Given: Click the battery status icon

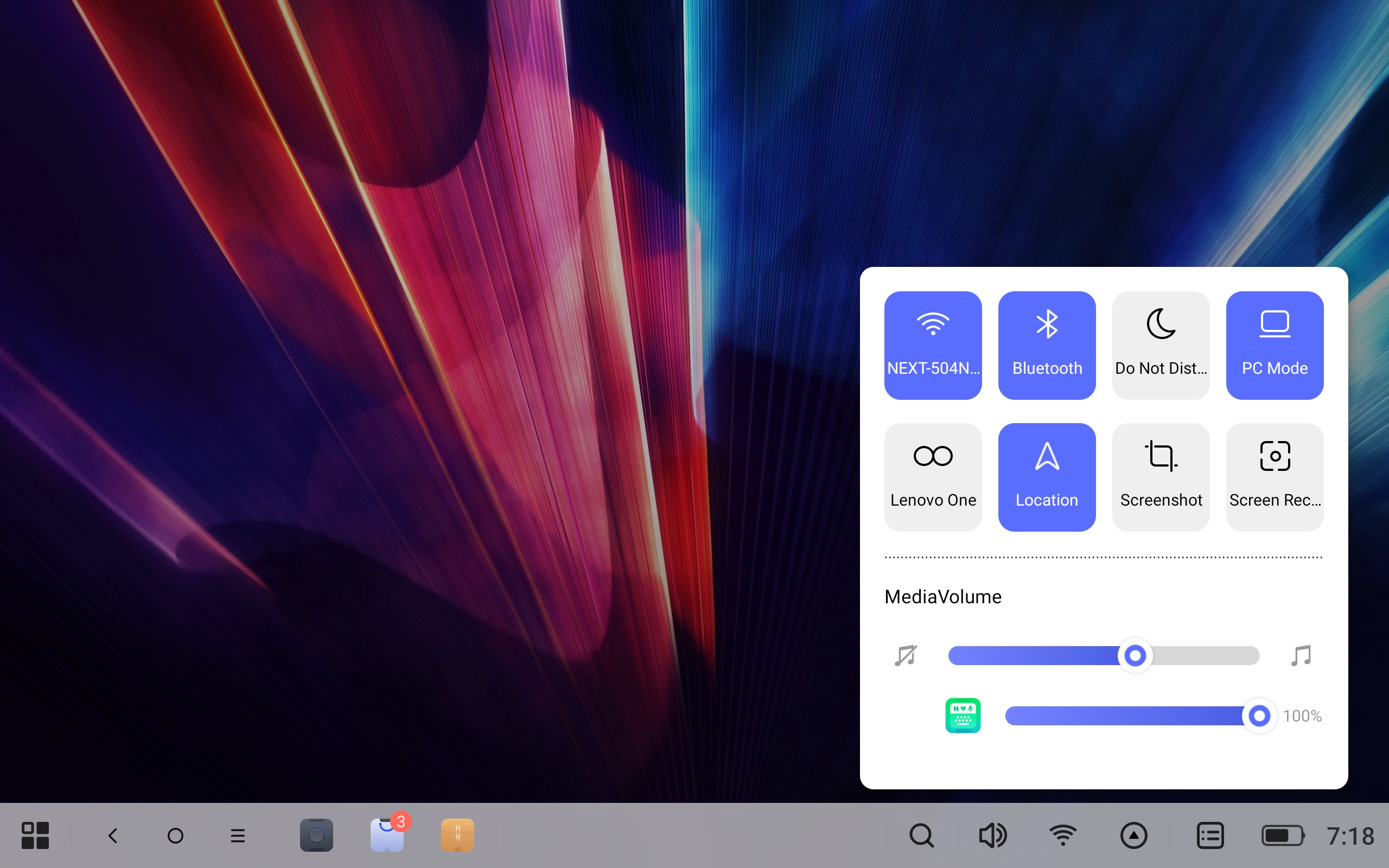Looking at the screenshot, I should 1283,835.
